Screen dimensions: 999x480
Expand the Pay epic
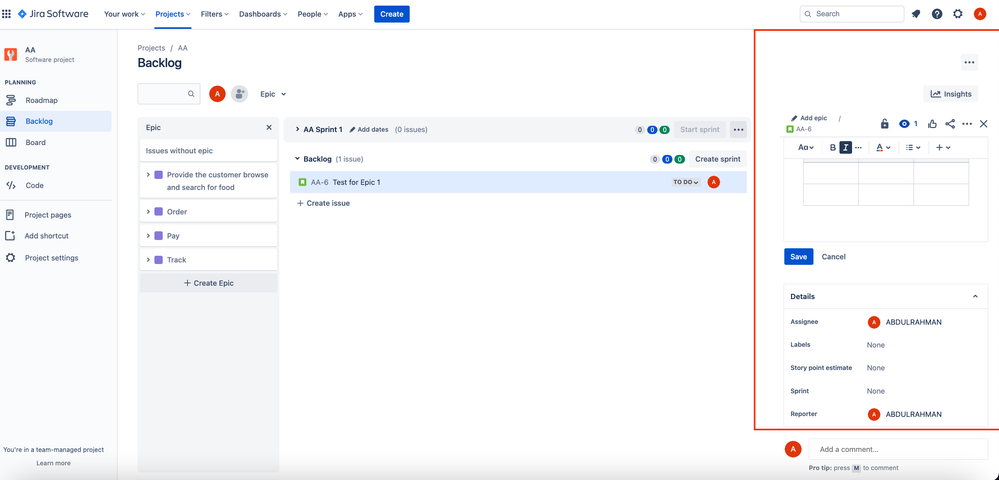click(148, 236)
